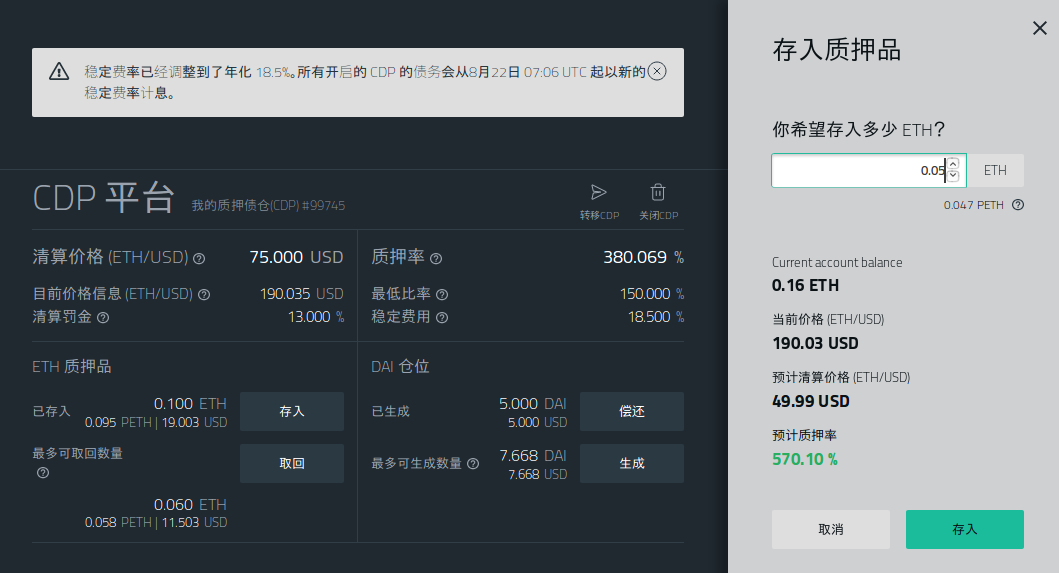Close the deposit collateral side panel
Image resolution: width=1059 pixels, height=573 pixels.
point(1039,28)
